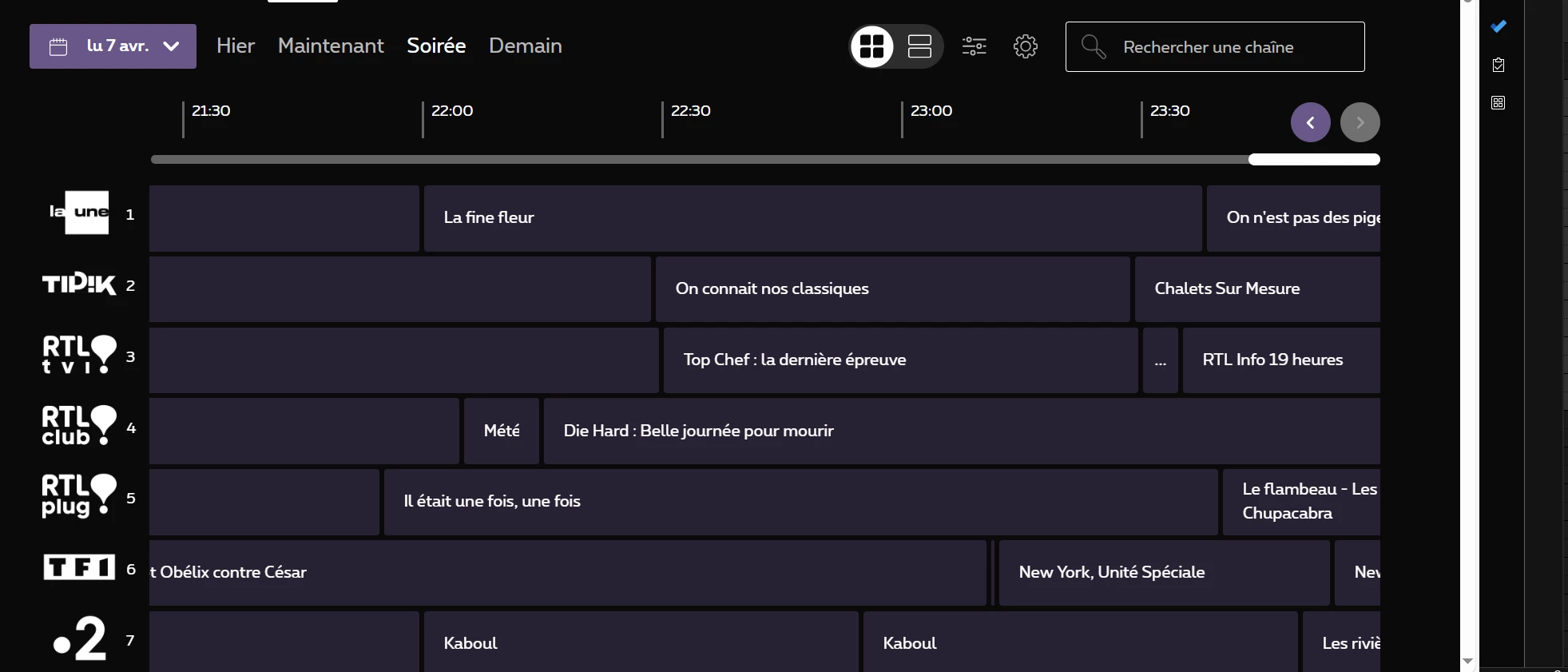Viewport: 1568px width, 672px height.
Task: Open the Tipik channel logo
Action: 79,284
